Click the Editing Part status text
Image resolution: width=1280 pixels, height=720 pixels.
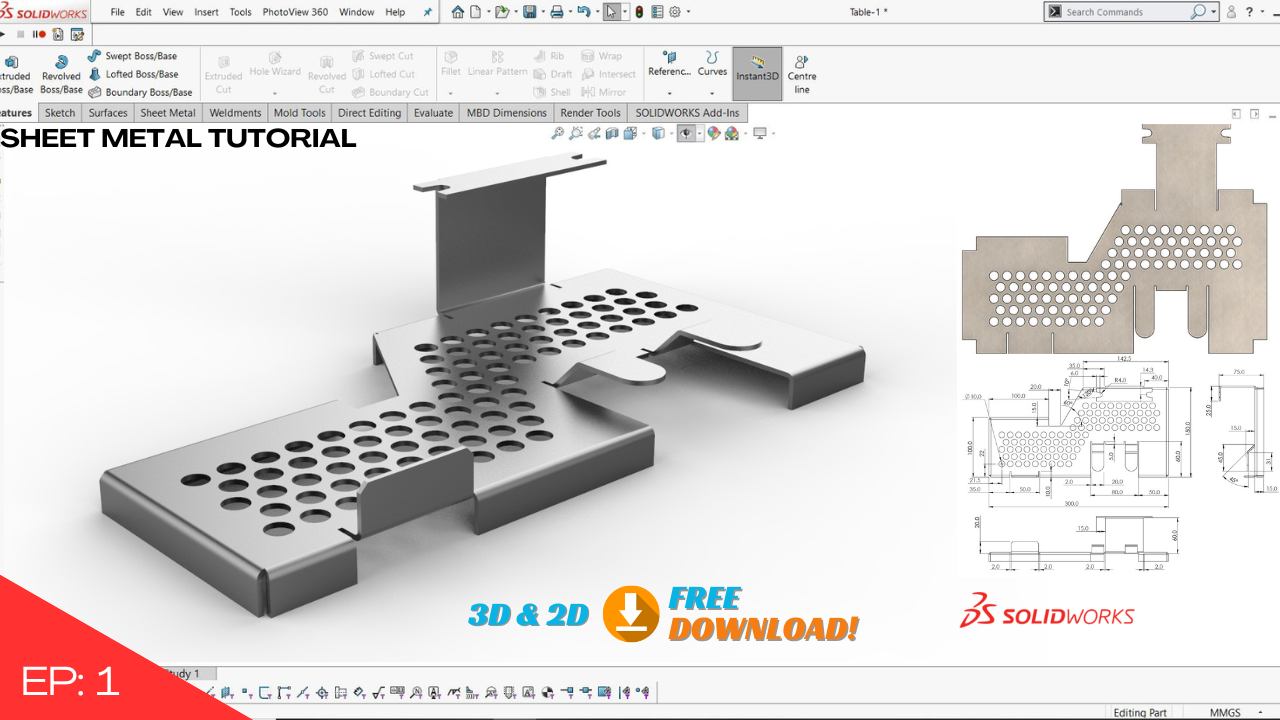click(1140, 712)
